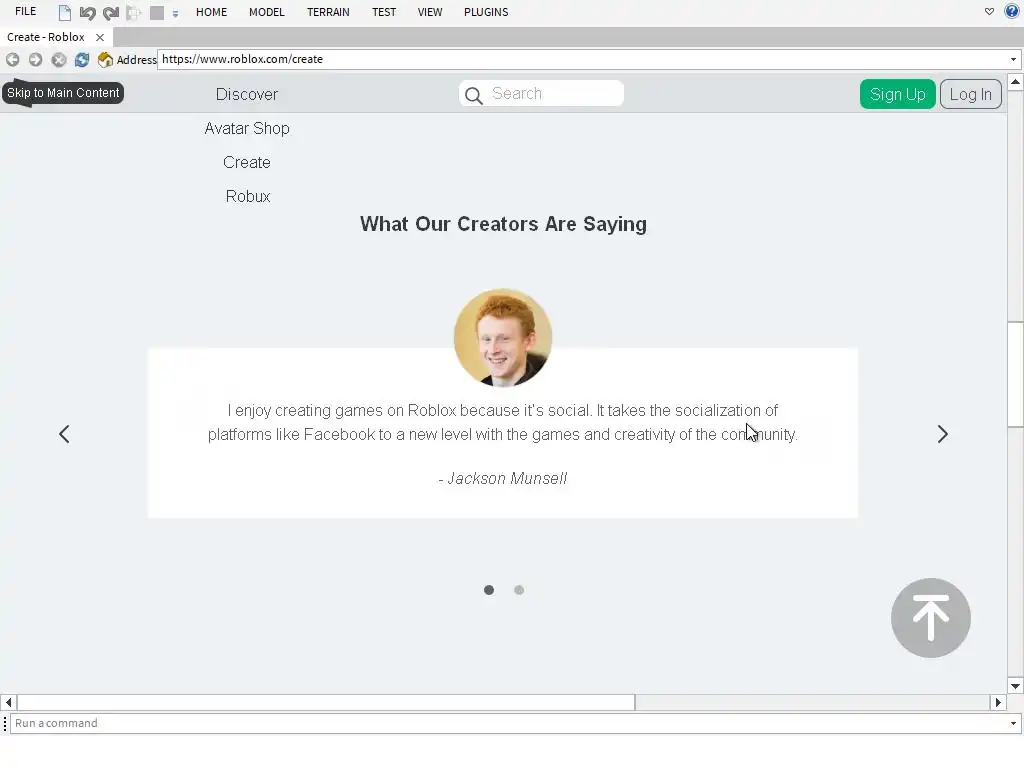Image resolution: width=1024 pixels, height=768 pixels.
Task: Show previous testimonial with left chevron
Action: (64, 434)
